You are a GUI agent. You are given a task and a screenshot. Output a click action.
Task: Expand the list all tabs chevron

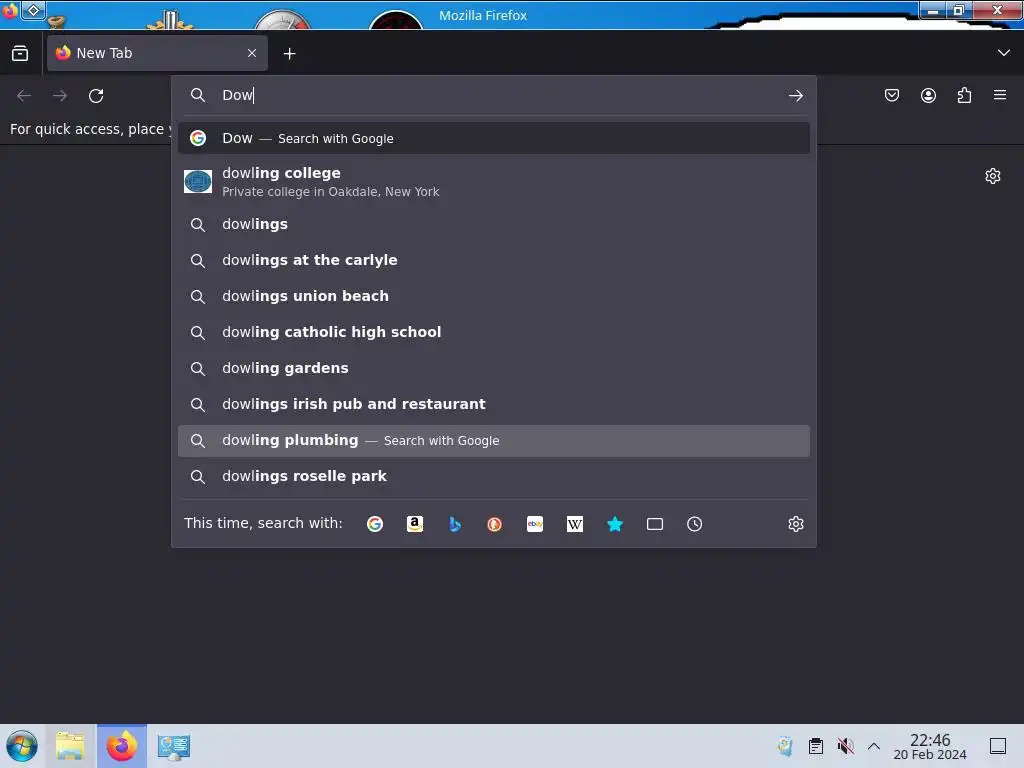pos(1004,53)
